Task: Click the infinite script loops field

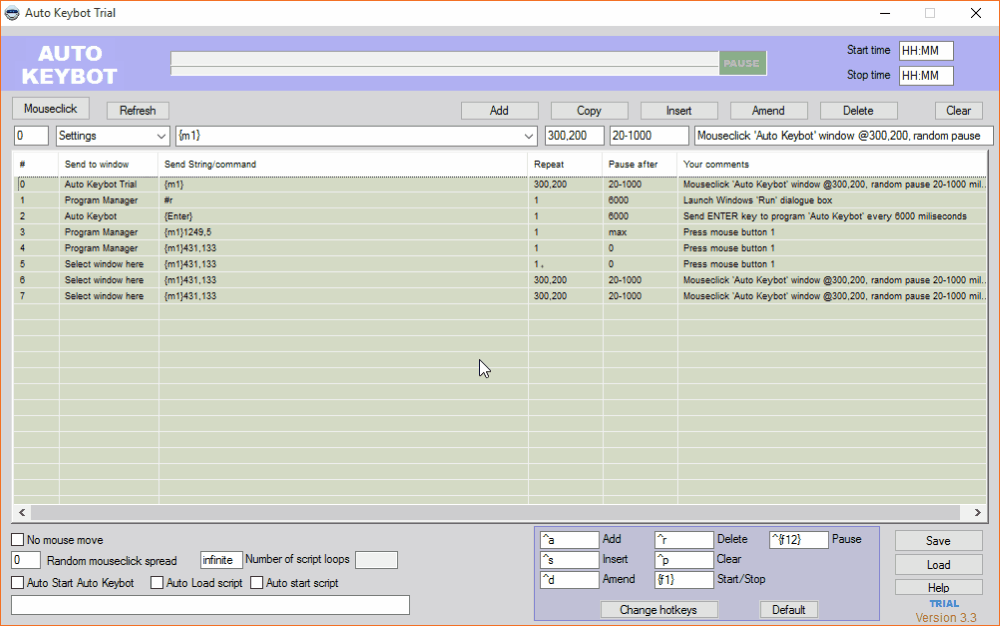Action: (221, 560)
